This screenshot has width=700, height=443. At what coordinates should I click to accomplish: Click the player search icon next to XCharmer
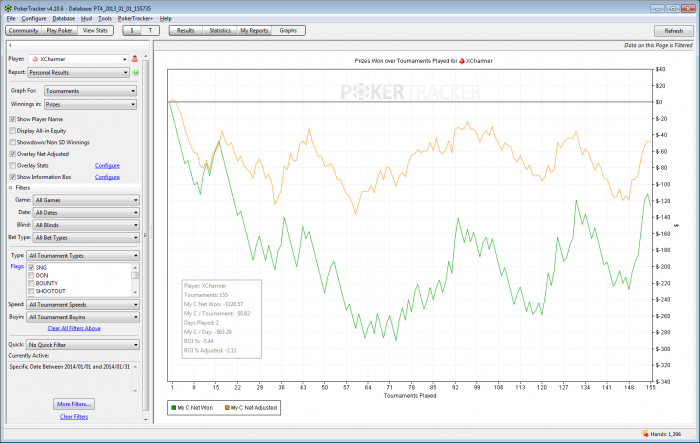tap(135, 59)
